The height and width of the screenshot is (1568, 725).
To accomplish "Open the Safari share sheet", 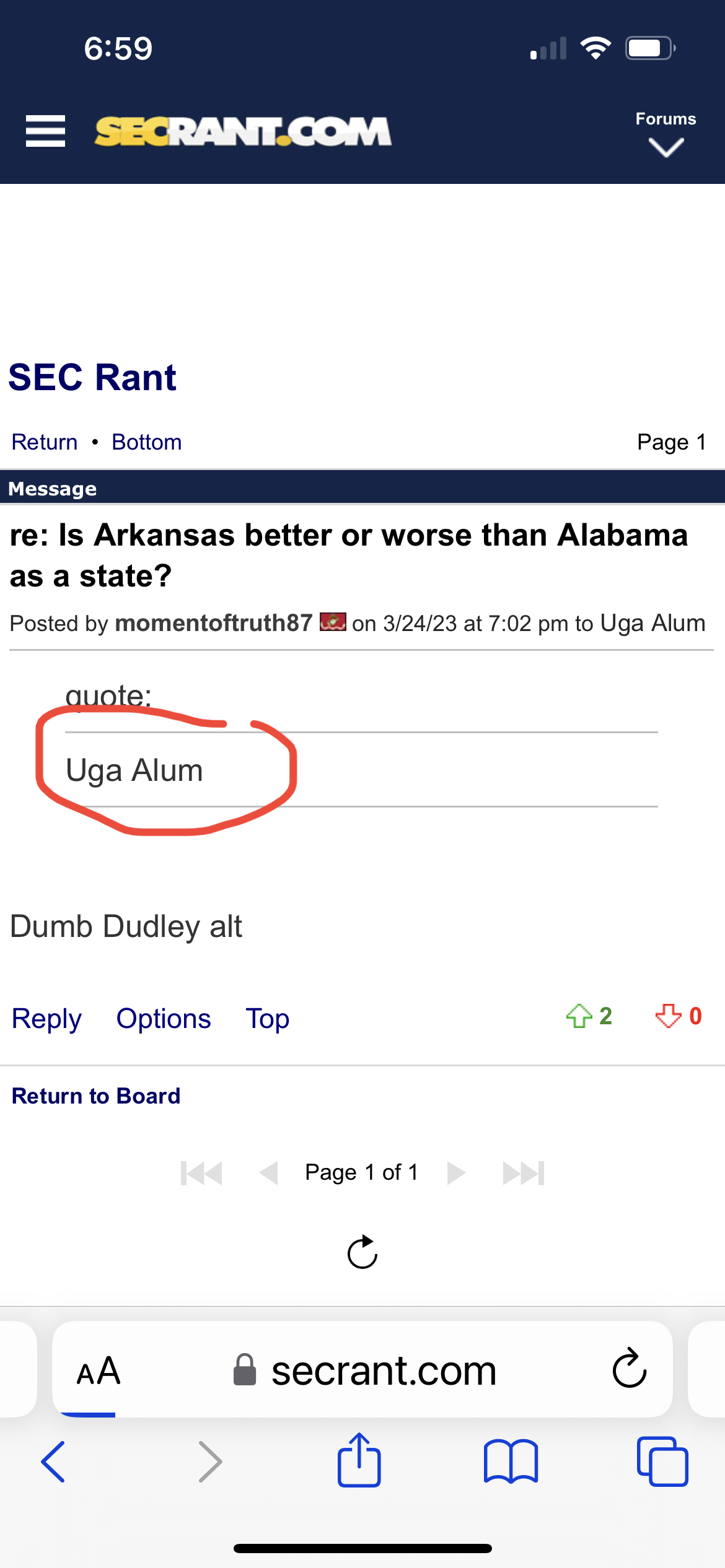I will click(359, 1461).
